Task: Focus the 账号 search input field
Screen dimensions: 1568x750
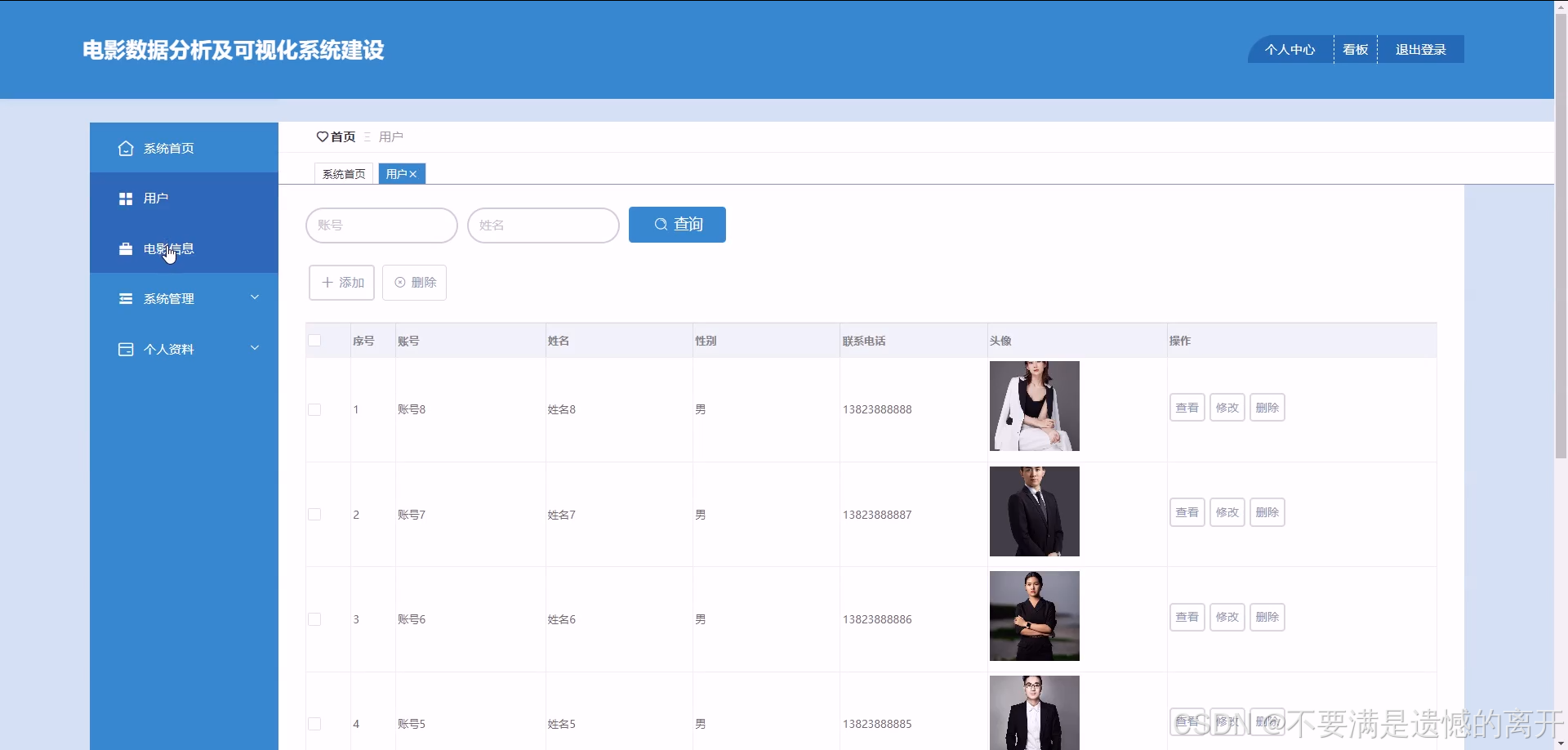Action: click(x=381, y=225)
